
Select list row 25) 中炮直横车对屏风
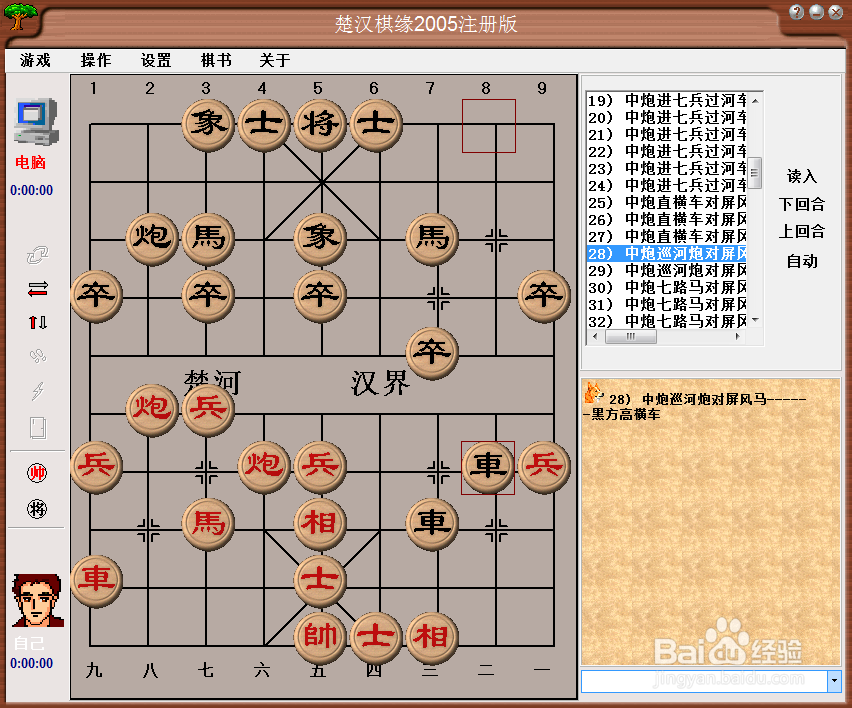(667, 203)
